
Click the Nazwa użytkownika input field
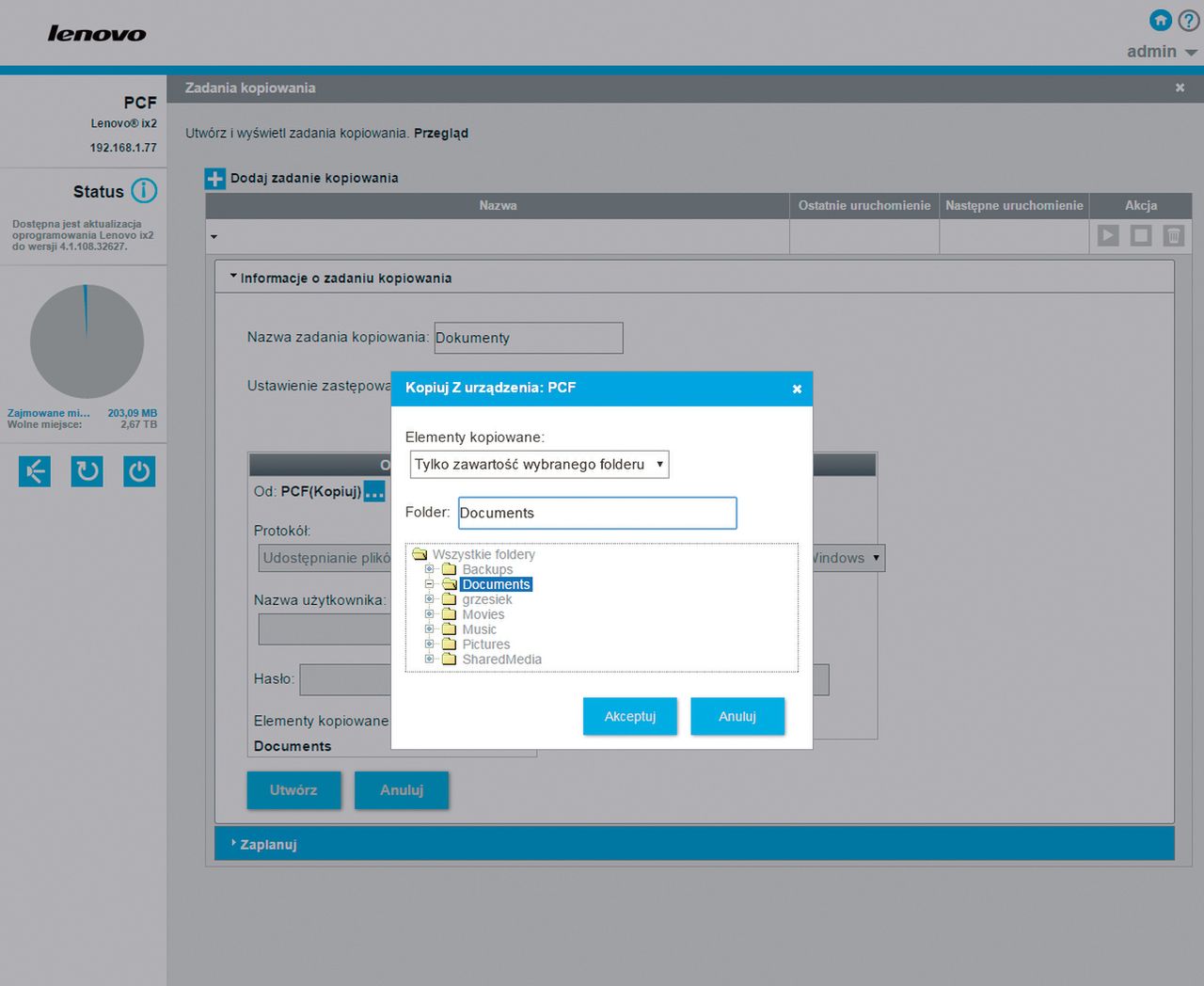325,629
